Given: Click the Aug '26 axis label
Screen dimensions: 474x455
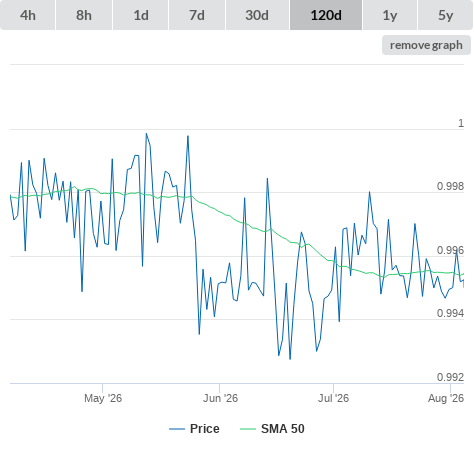Looking at the screenshot, I should coord(446,398).
